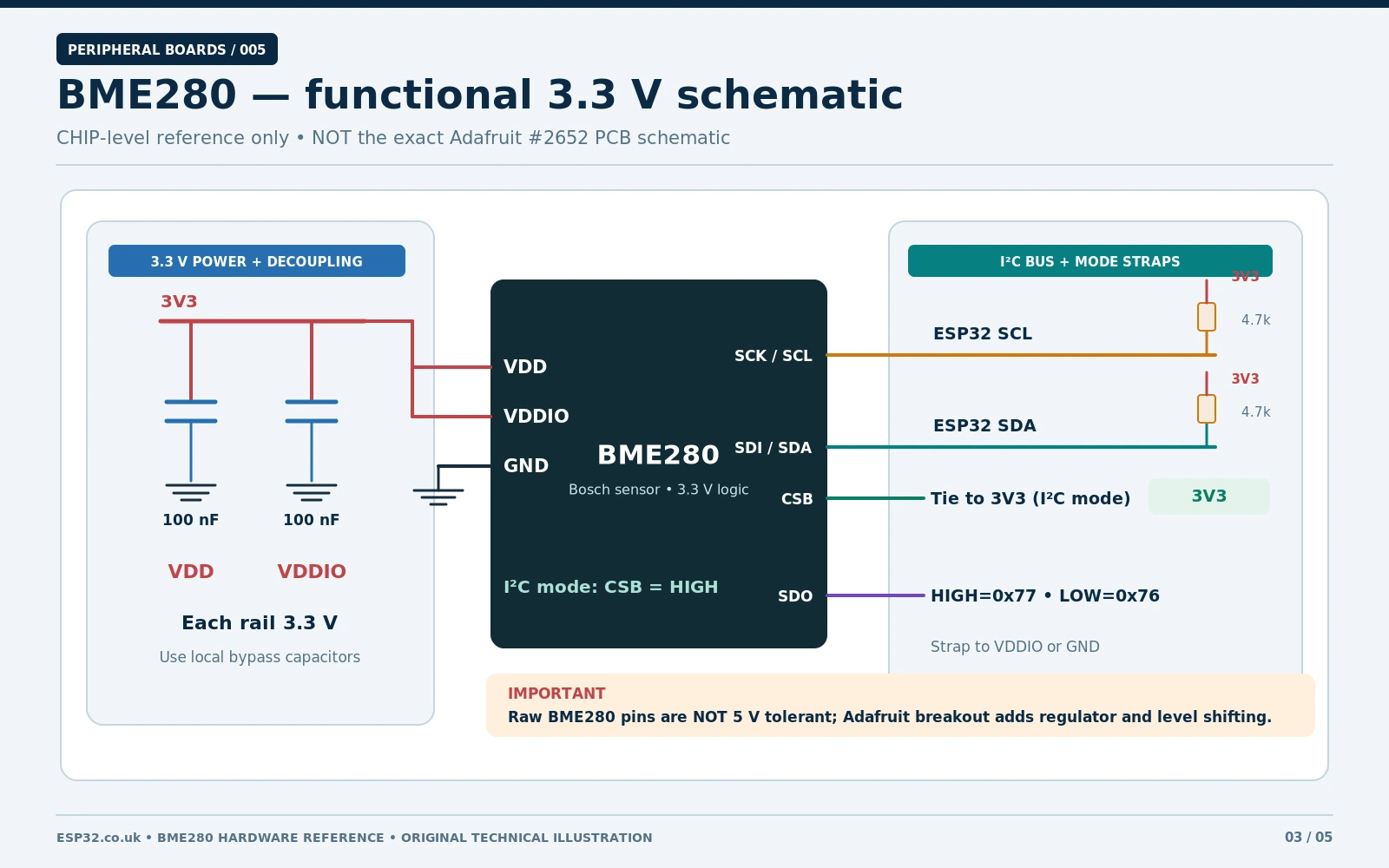Click the PERIPHERAL BOARDS / 005 badge
Screen dimensions: 1389x868
[x=167, y=49]
